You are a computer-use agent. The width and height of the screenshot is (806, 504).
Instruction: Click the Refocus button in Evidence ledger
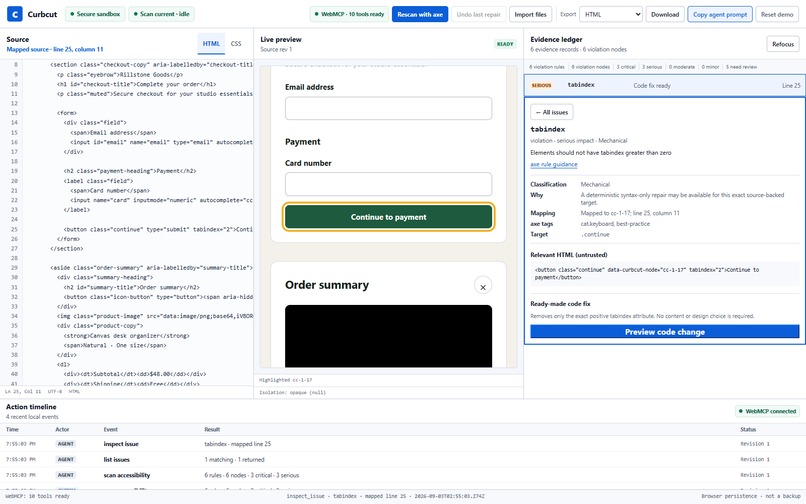pos(783,44)
